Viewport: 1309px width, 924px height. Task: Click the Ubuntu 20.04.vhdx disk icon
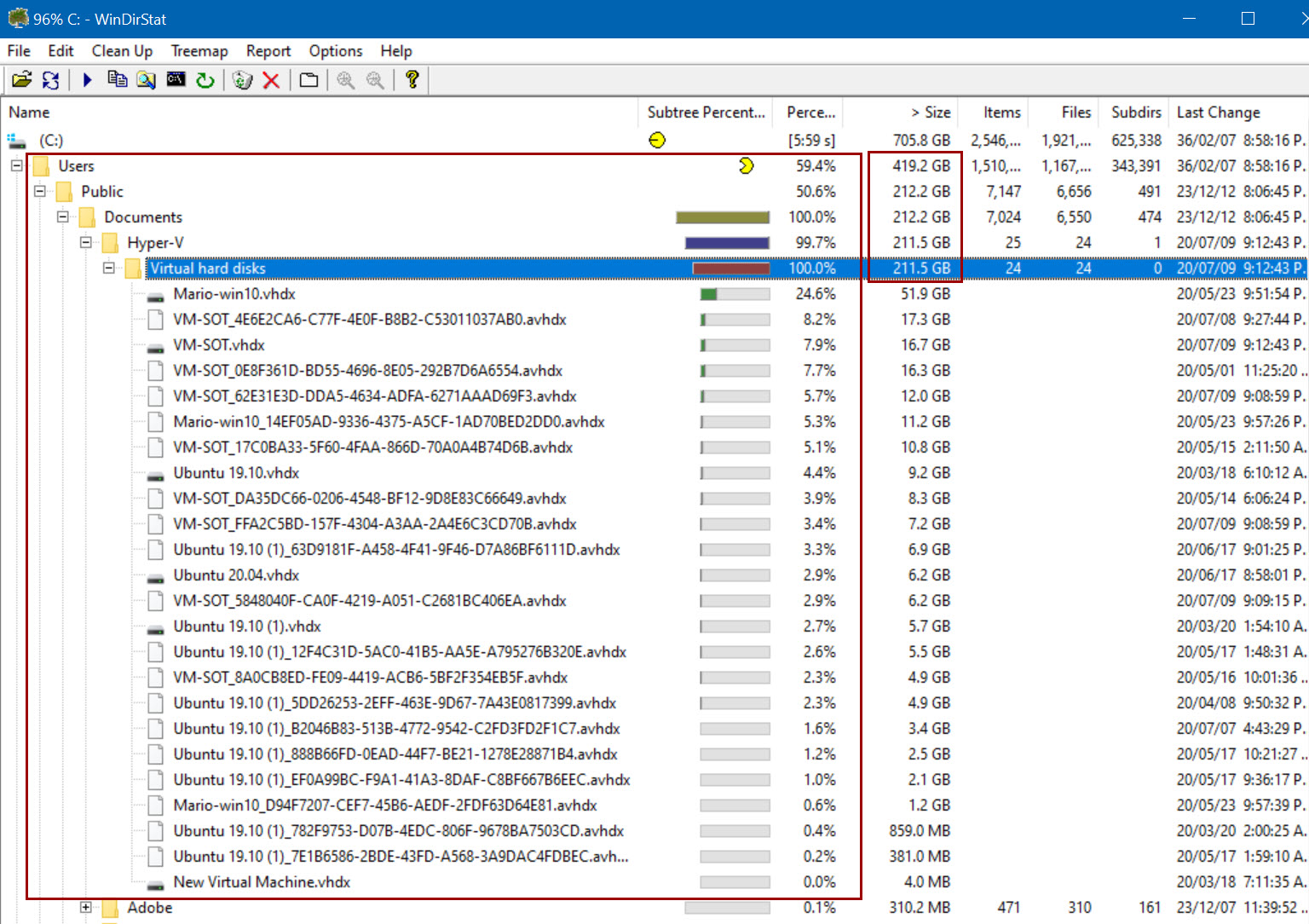coord(155,577)
